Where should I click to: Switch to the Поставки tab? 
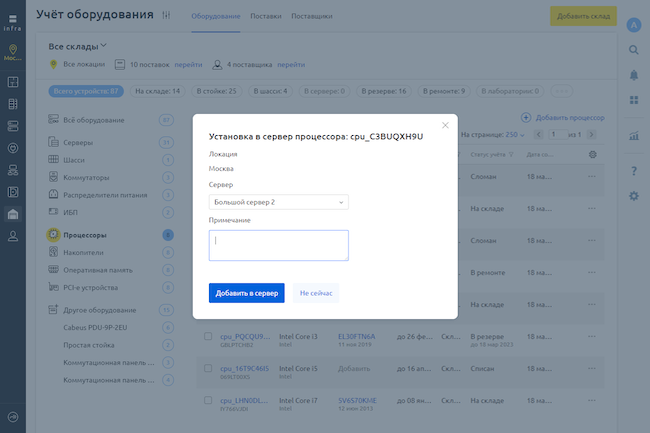265,16
